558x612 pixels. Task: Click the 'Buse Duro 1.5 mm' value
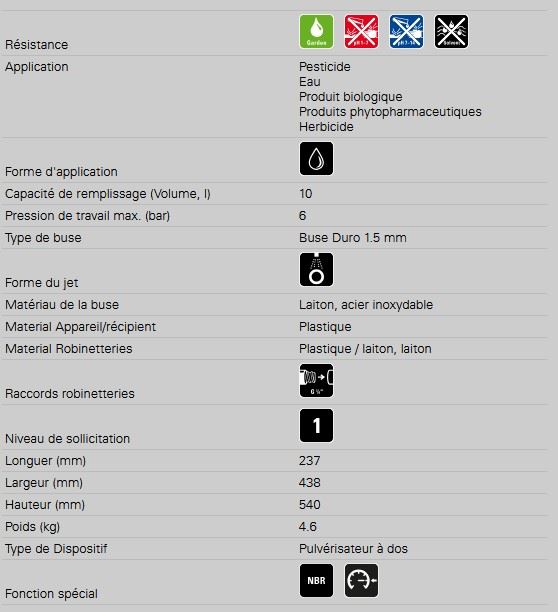353,238
